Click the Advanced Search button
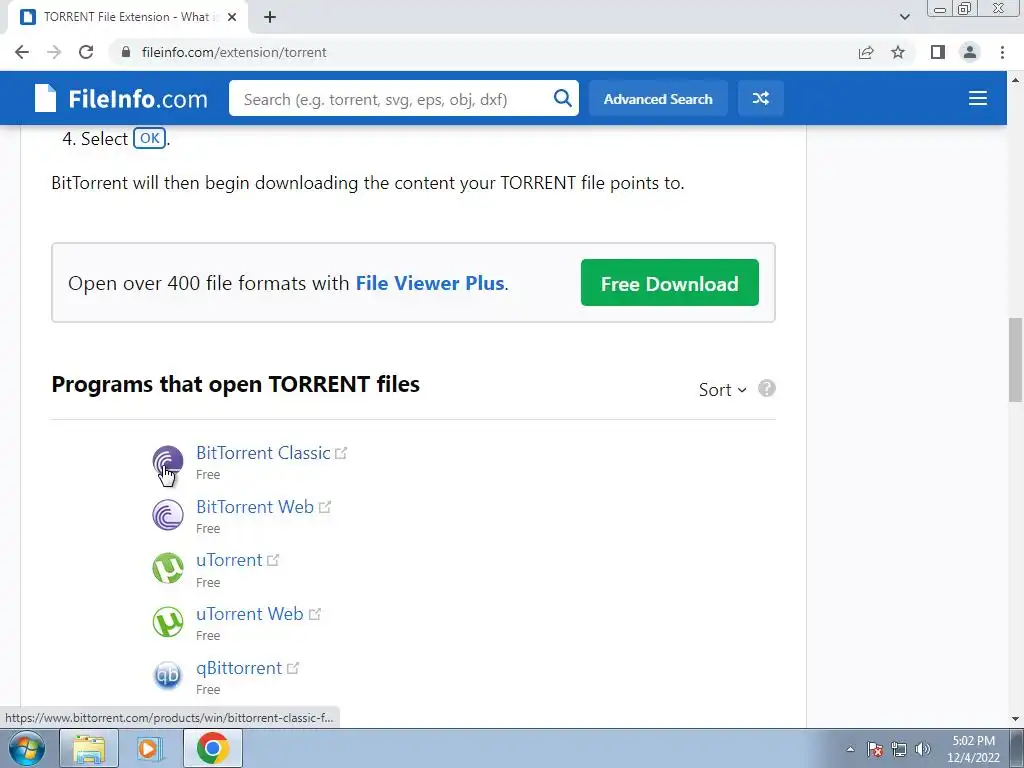The width and height of the screenshot is (1024, 768). point(658,99)
